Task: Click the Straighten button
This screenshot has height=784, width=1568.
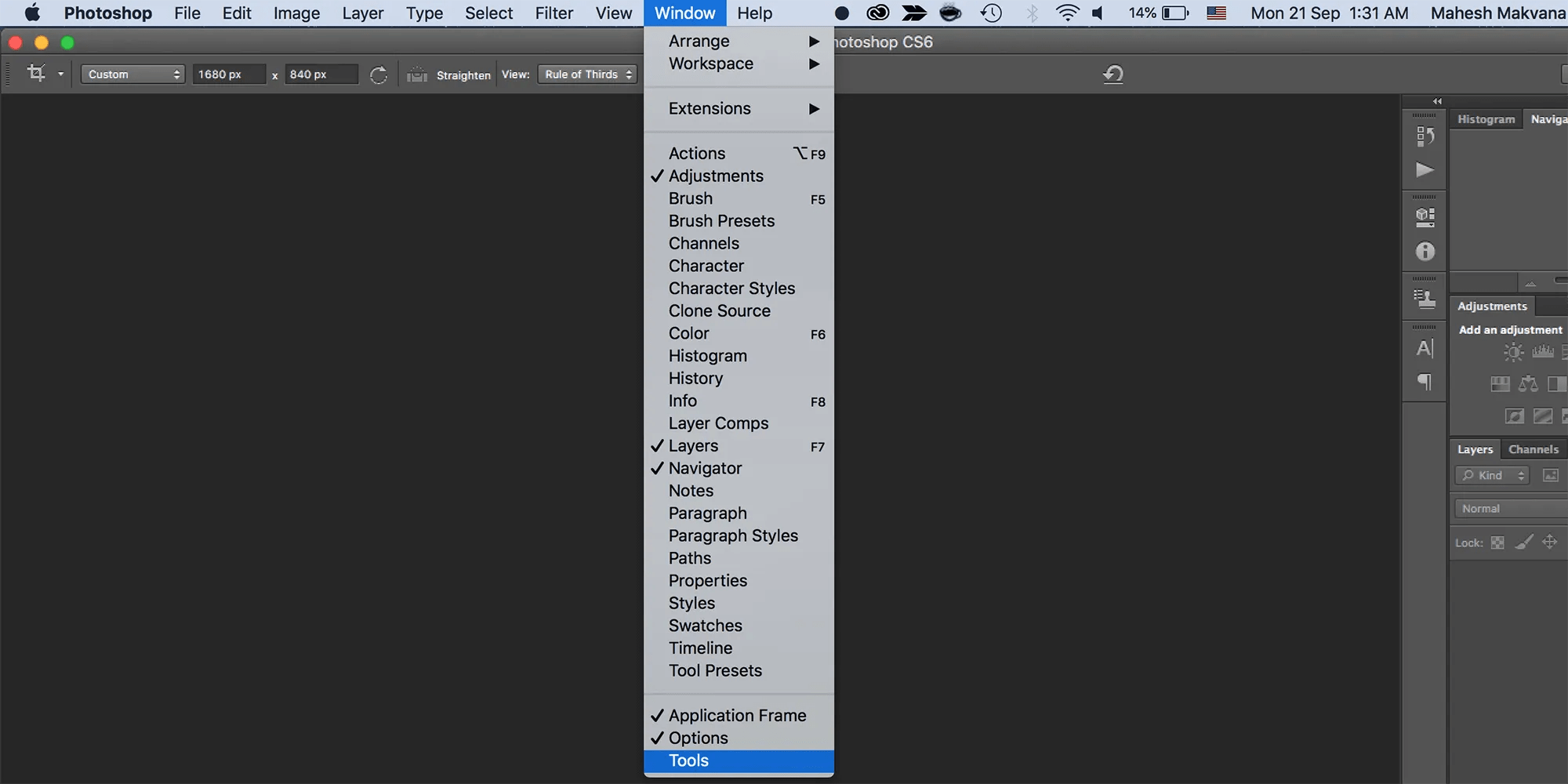Action: (x=448, y=74)
